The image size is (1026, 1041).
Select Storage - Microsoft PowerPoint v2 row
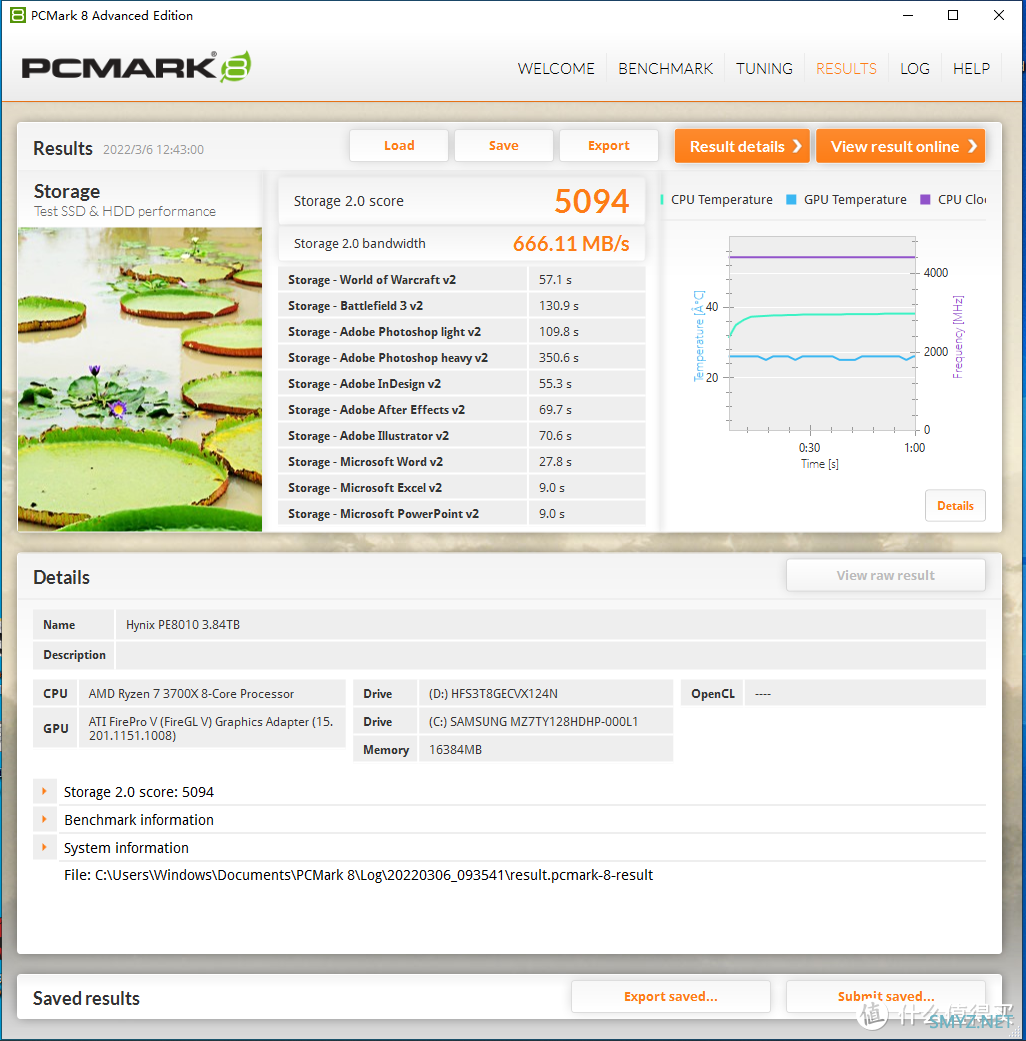tap(462, 513)
